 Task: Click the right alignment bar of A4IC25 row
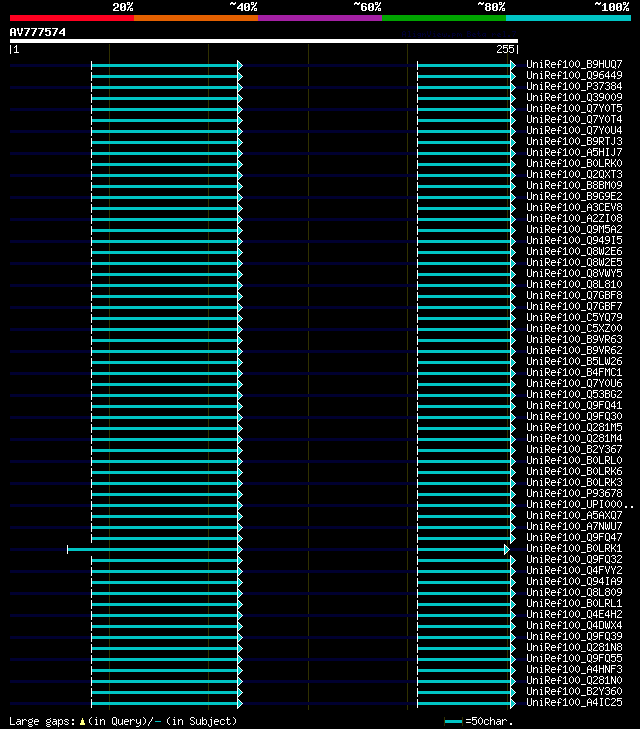466,704
